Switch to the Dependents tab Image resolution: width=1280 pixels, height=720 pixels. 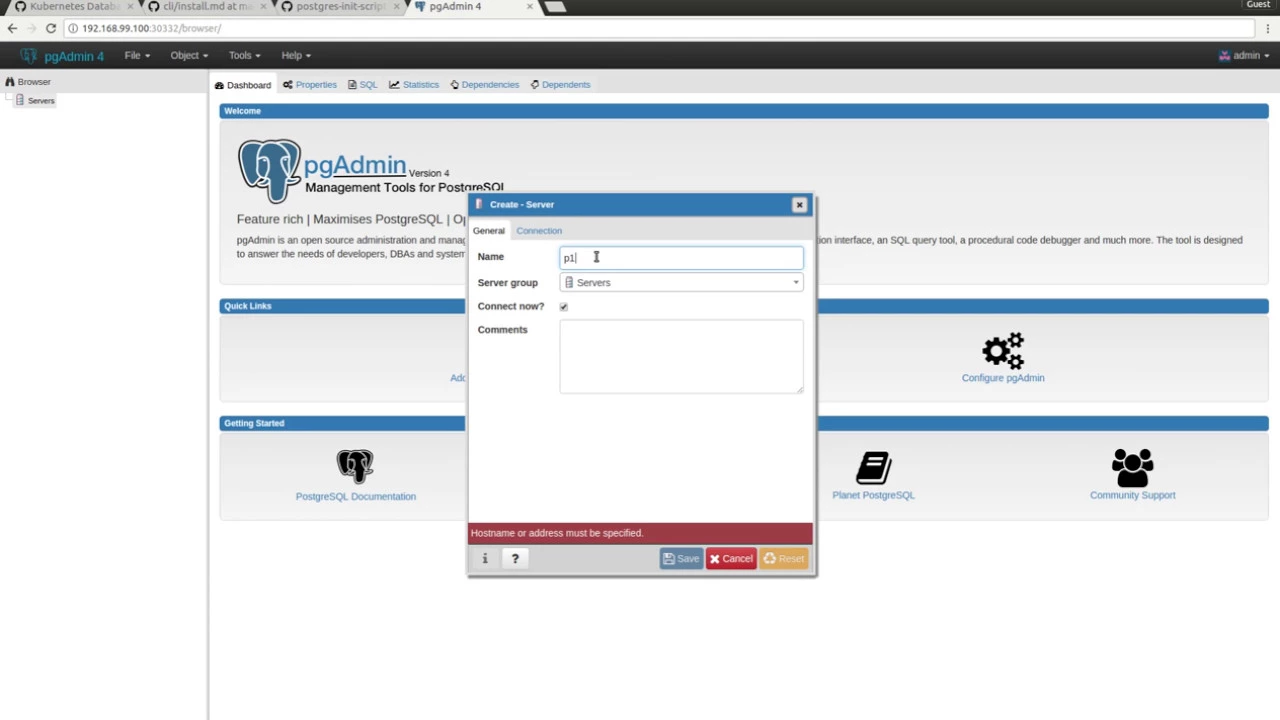click(x=560, y=85)
